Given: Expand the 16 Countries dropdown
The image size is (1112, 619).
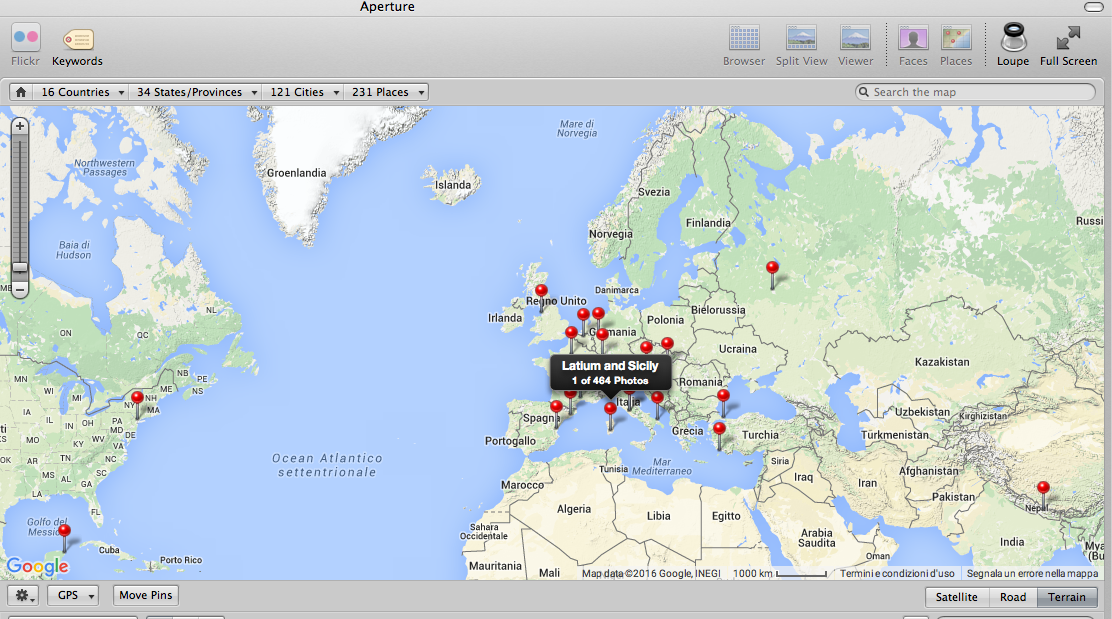Looking at the screenshot, I should (82, 92).
